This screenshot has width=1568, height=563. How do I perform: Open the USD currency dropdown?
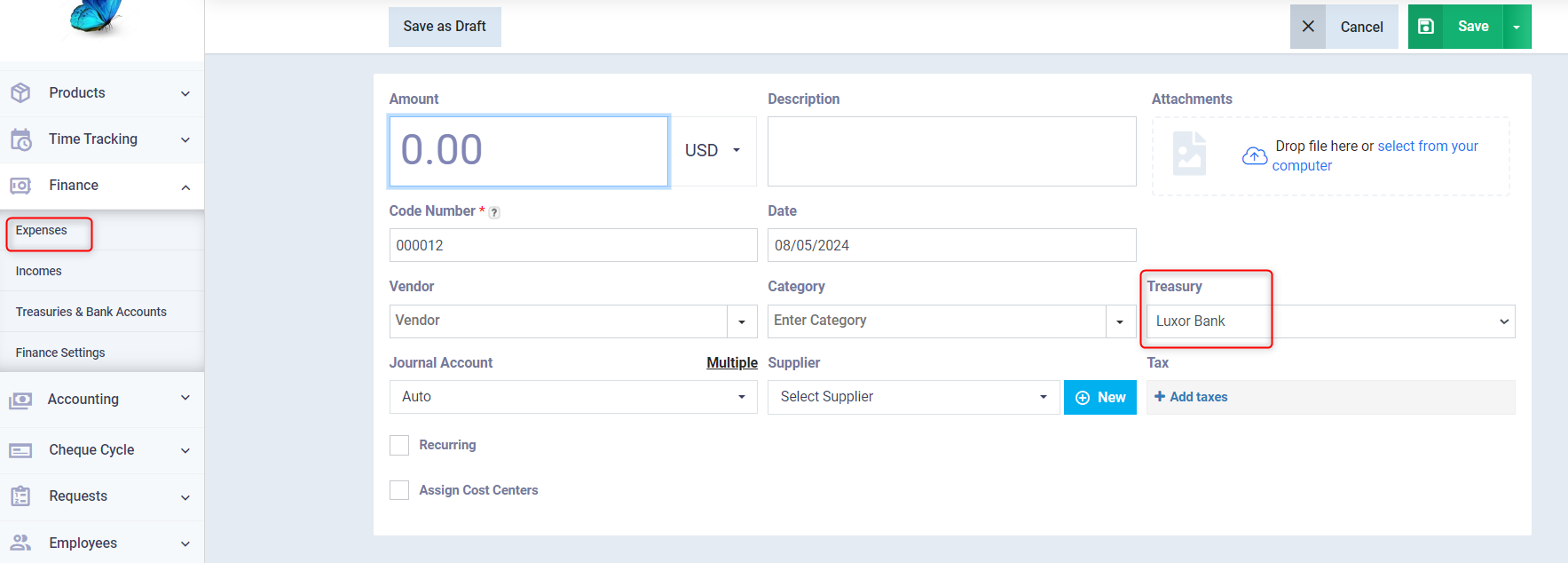click(713, 151)
